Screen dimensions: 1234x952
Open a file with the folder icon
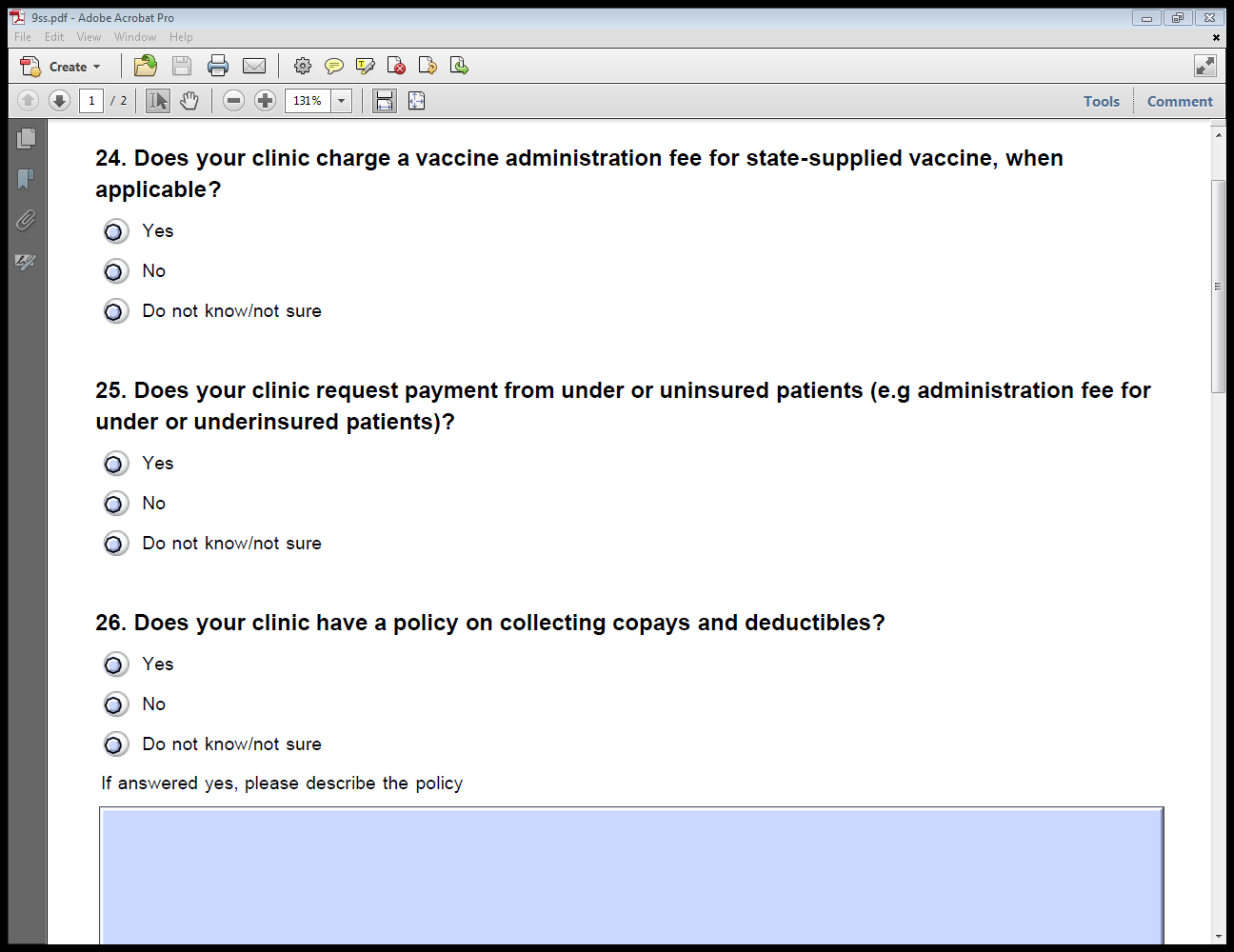pos(146,66)
